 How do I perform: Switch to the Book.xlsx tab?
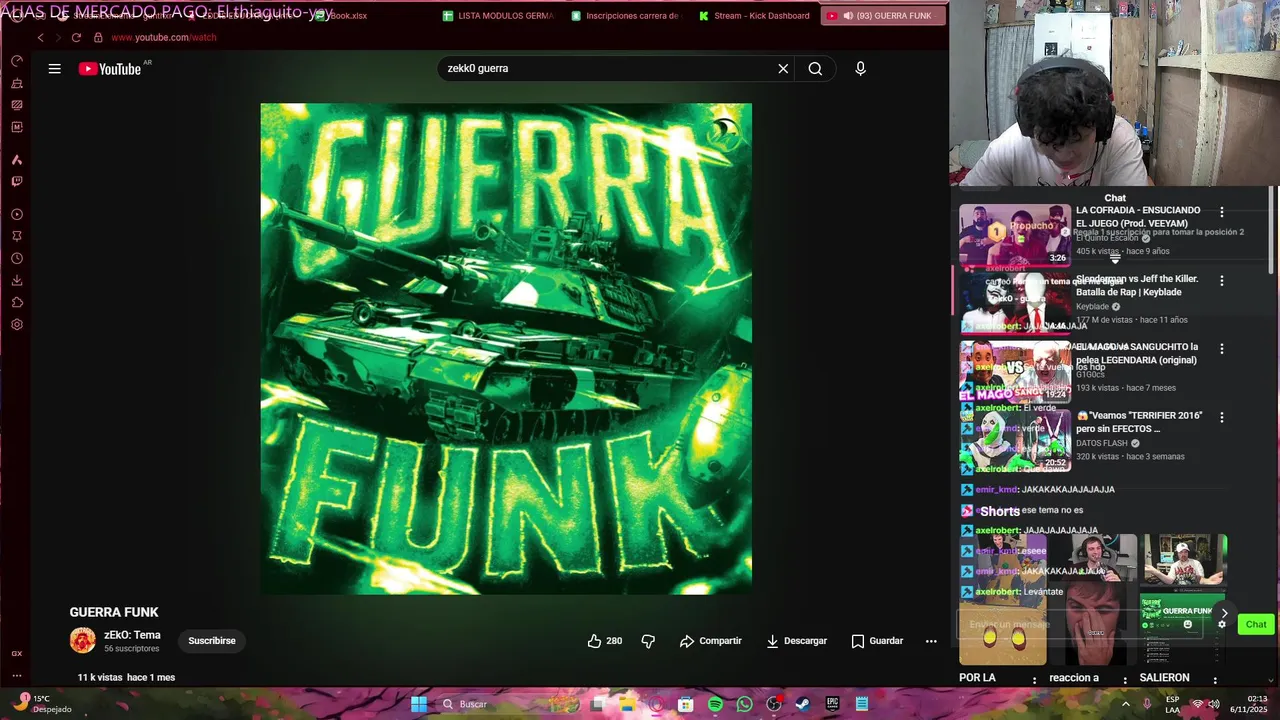pyautogui.click(x=341, y=16)
